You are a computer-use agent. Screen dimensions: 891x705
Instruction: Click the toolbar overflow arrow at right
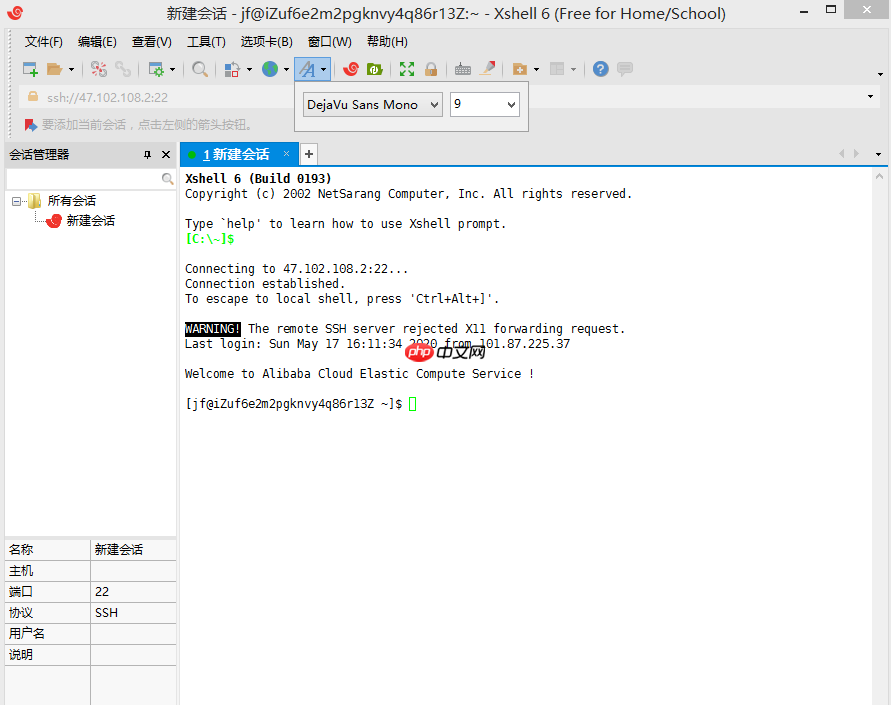pos(880,74)
